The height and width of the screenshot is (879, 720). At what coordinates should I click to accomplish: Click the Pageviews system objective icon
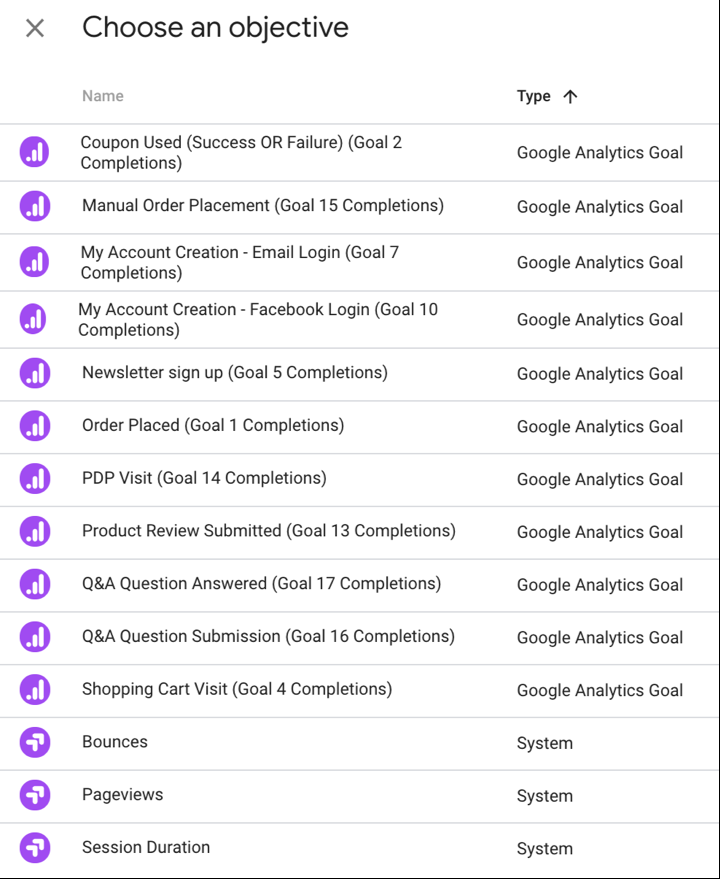35,796
